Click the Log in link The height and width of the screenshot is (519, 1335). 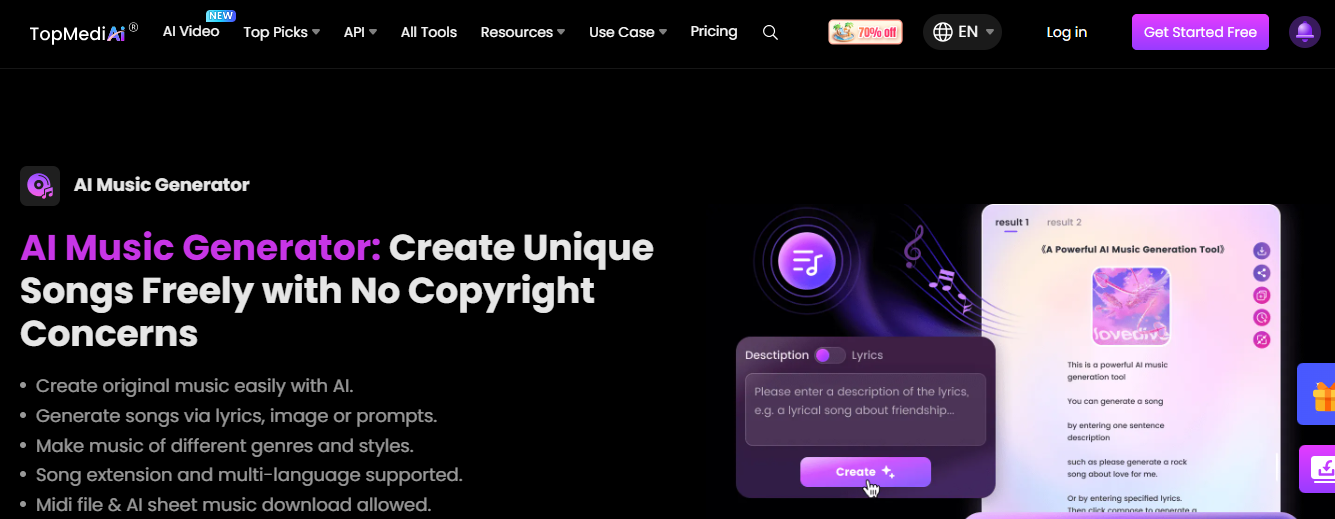click(1066, 32)
